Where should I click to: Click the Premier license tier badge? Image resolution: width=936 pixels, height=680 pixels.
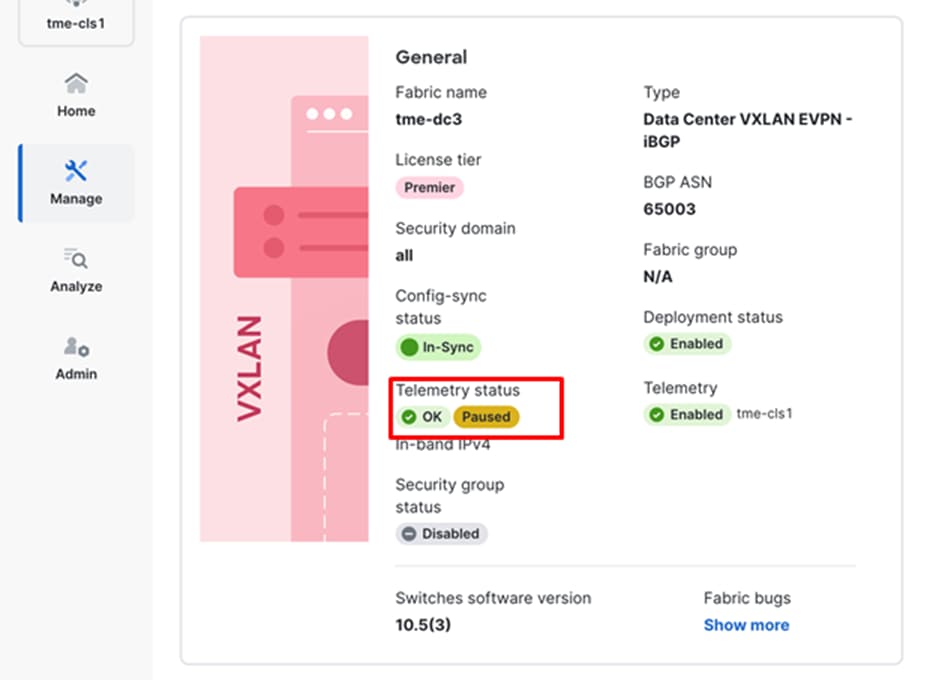point(429,188)
